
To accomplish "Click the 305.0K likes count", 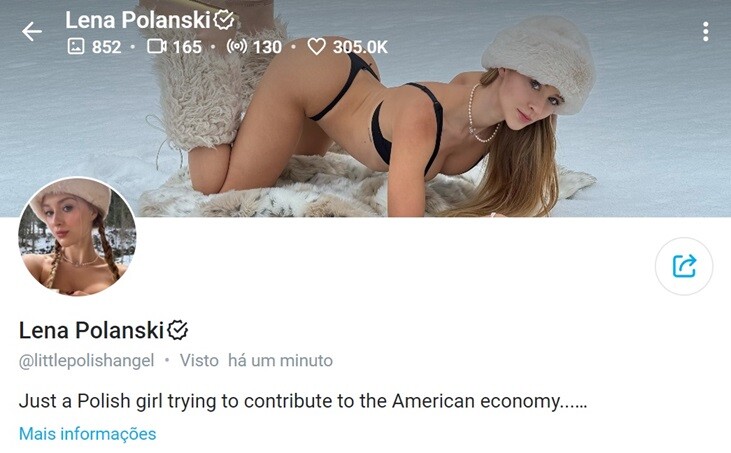I will (x=360, y=47).
